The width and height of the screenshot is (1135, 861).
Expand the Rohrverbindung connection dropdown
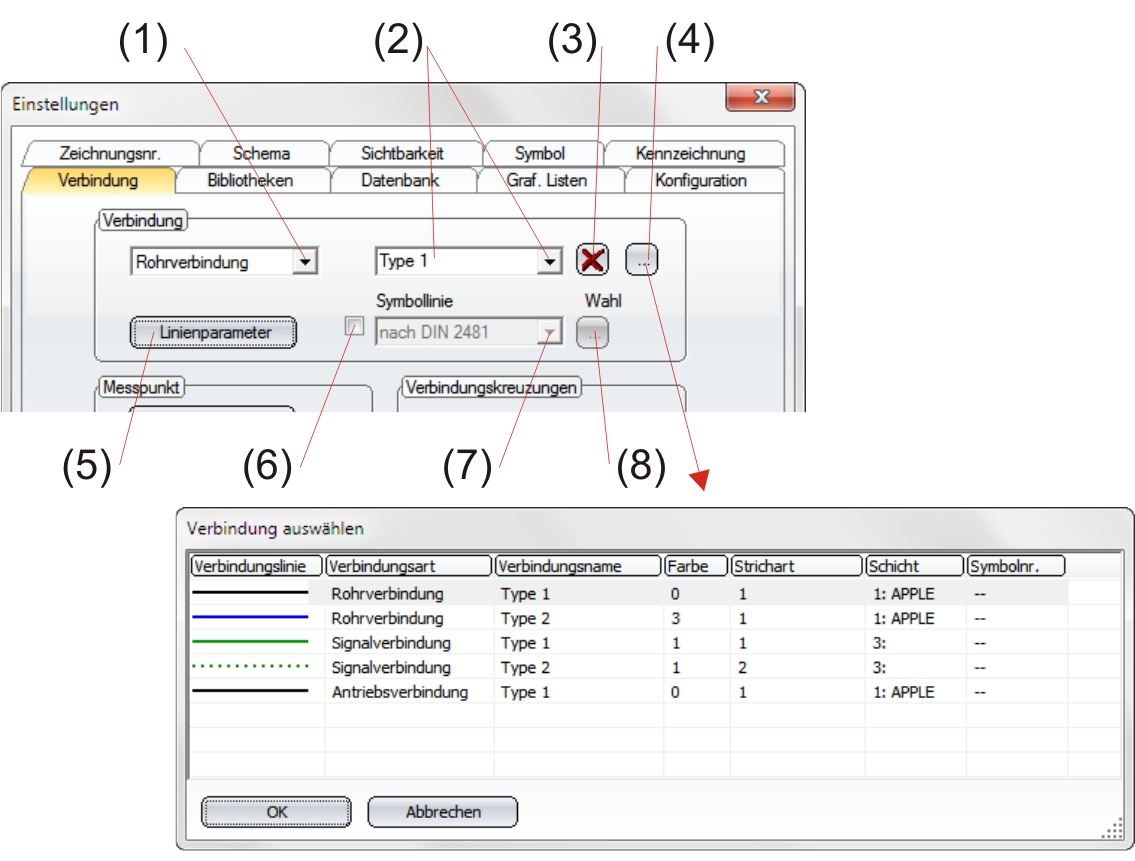click(306, 262)
